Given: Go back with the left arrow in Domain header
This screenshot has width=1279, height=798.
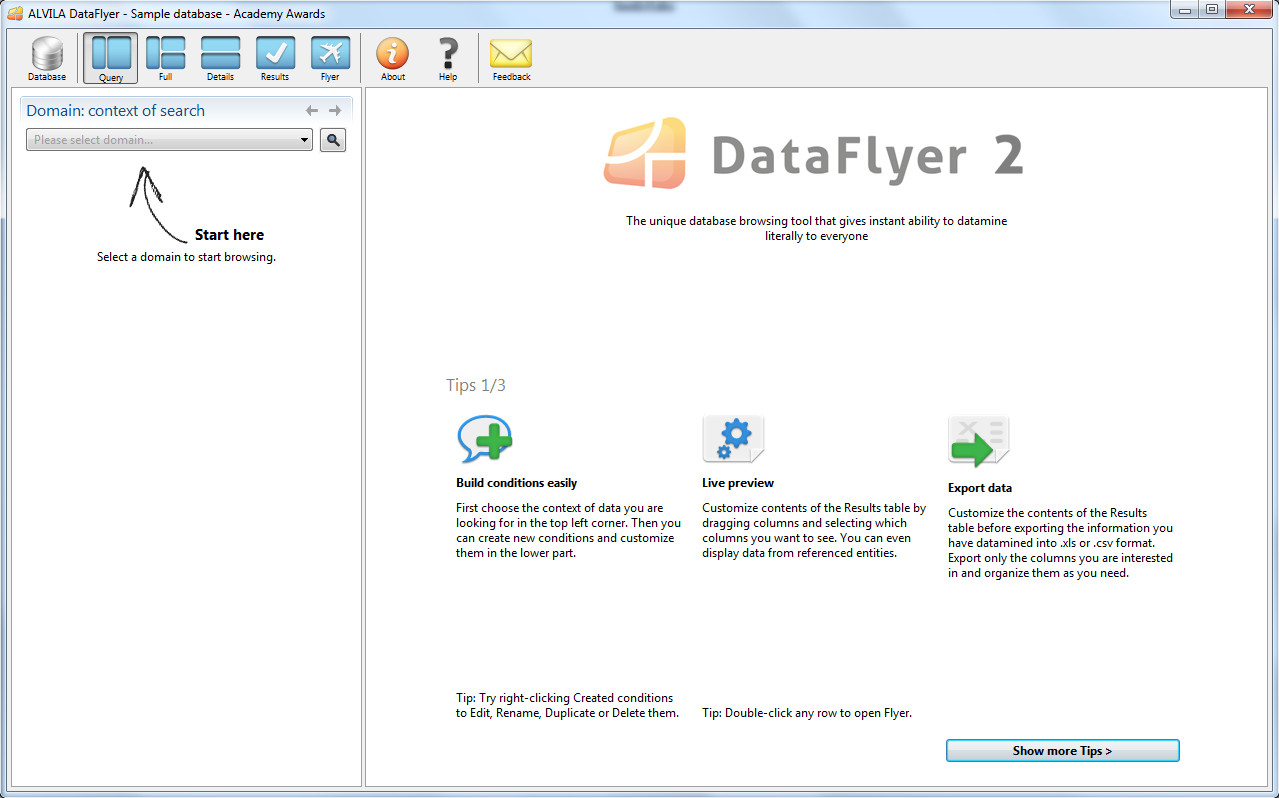Looking at the screenshot, I should click(312, 111).
